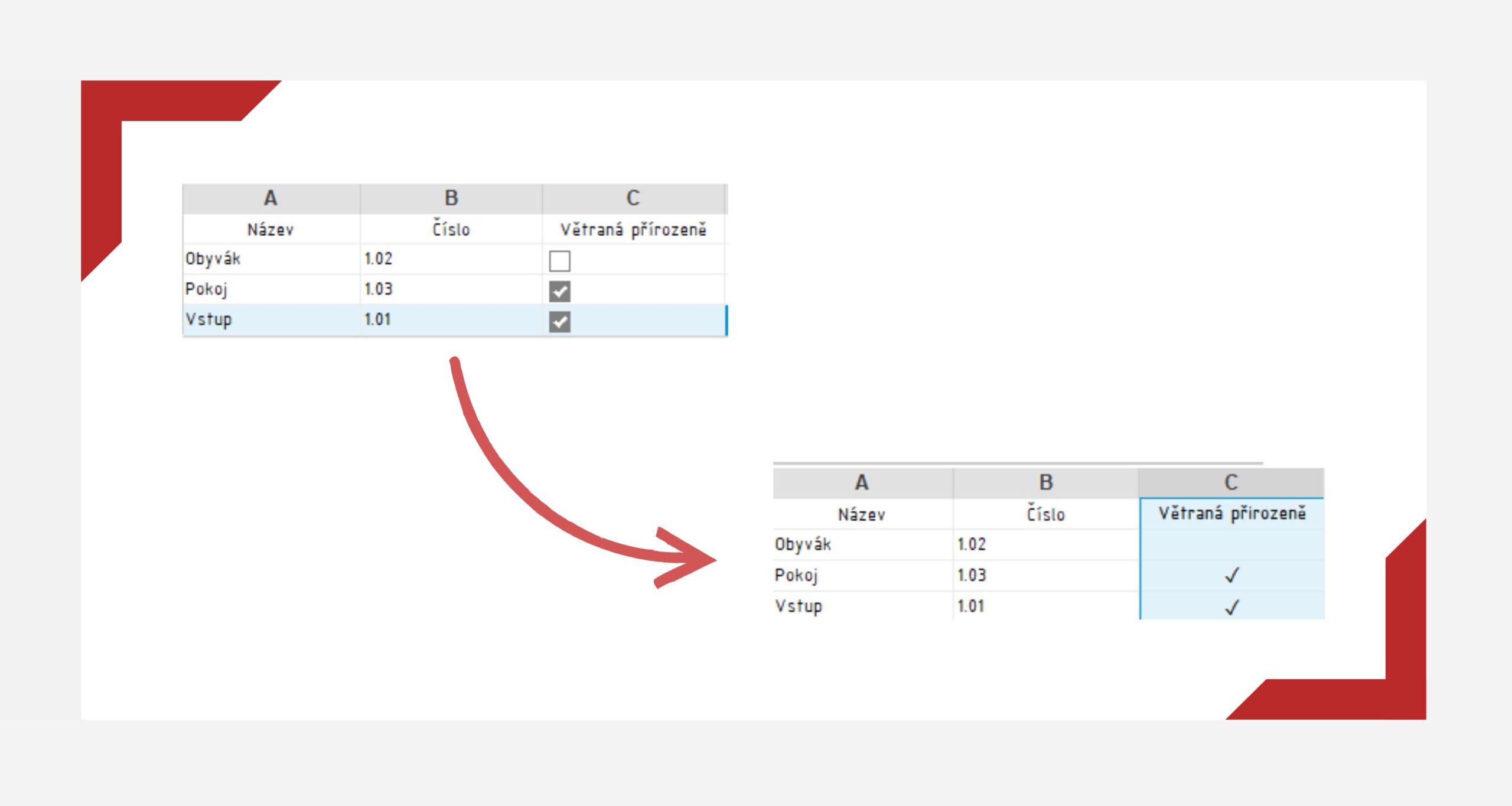
Task: Select column A header in the checkmark table
Action: (862, 483)
